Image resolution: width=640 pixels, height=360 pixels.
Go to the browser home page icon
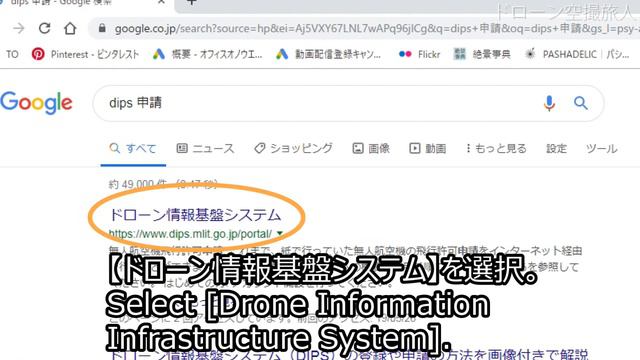click(70, 28)
